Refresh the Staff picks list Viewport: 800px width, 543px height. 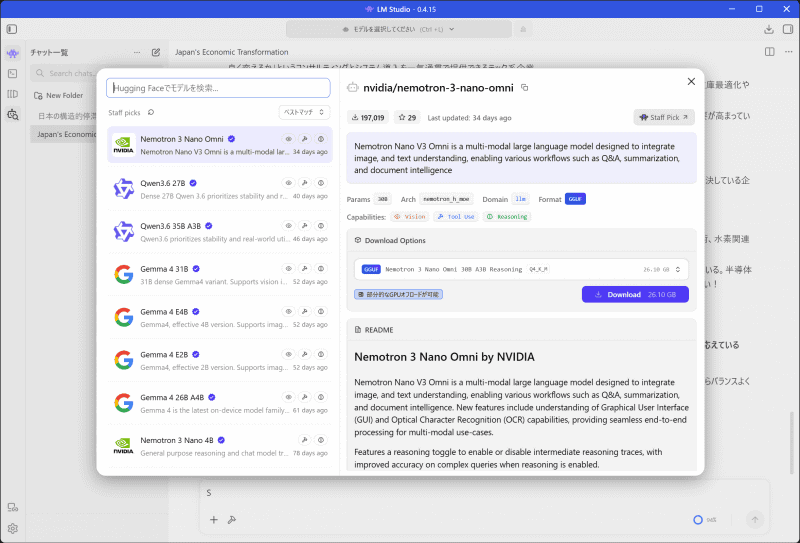[151, 112]
